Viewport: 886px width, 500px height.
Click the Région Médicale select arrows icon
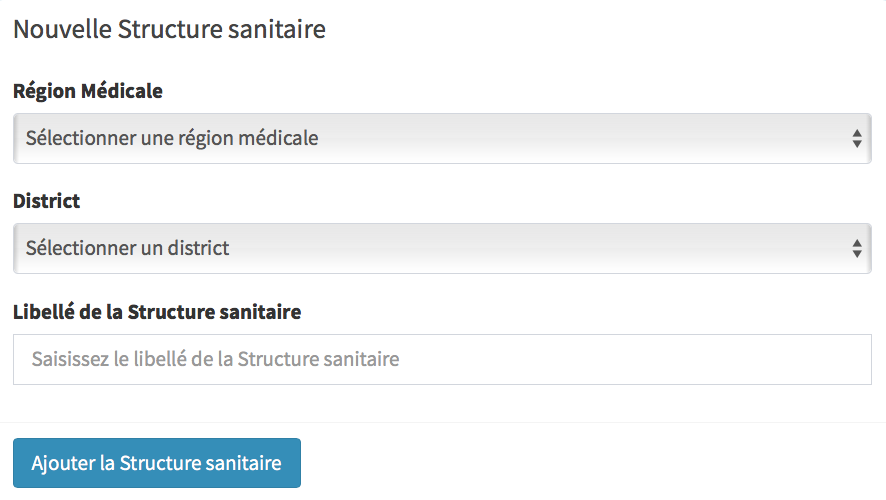click(x=857, y=138)
